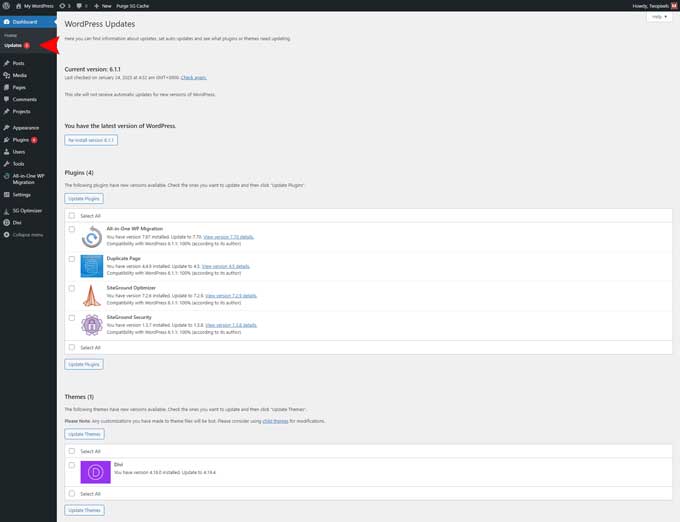Viewport: 680px width, 522px height.
Task: Click Update Themes button below theme list
Action: coord(84,510)
